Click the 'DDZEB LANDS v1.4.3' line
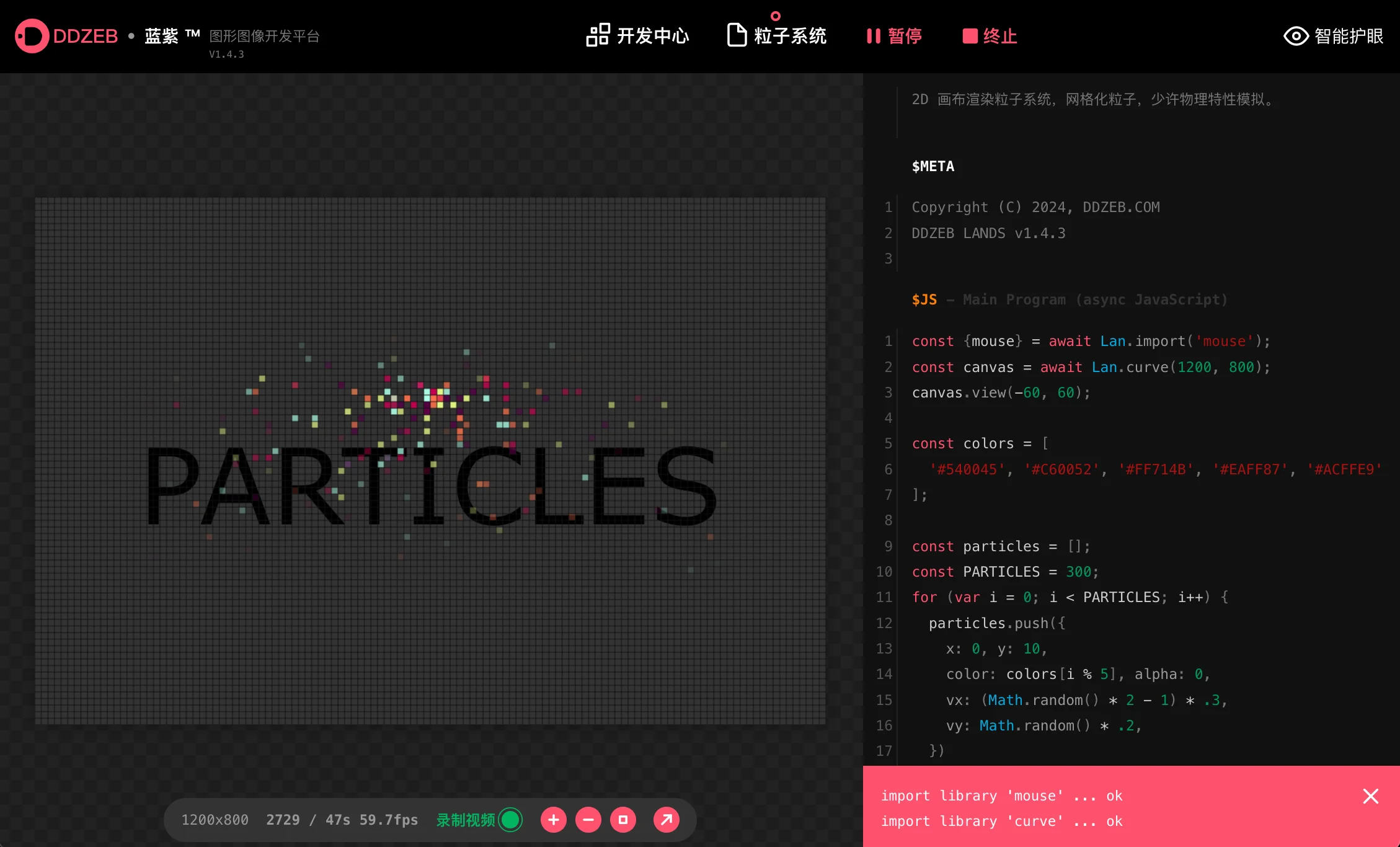 click(988, 233)
